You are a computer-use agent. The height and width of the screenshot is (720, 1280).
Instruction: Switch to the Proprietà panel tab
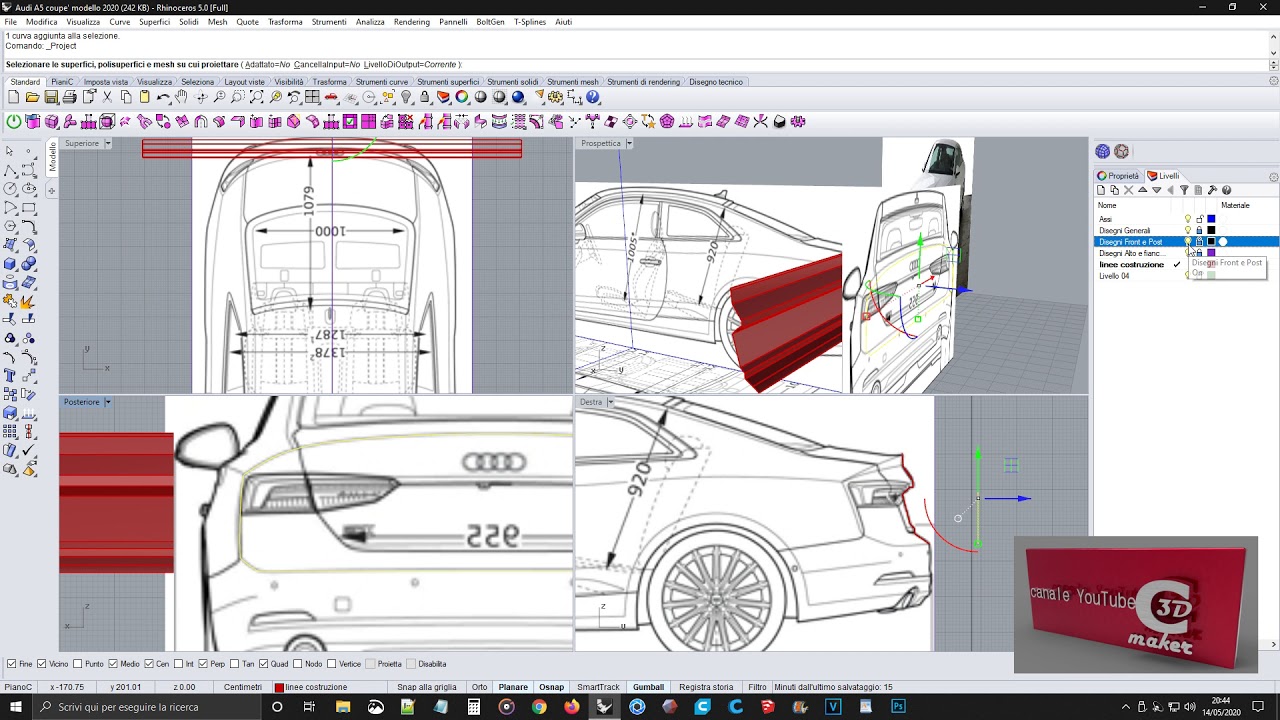[1118, 176]
